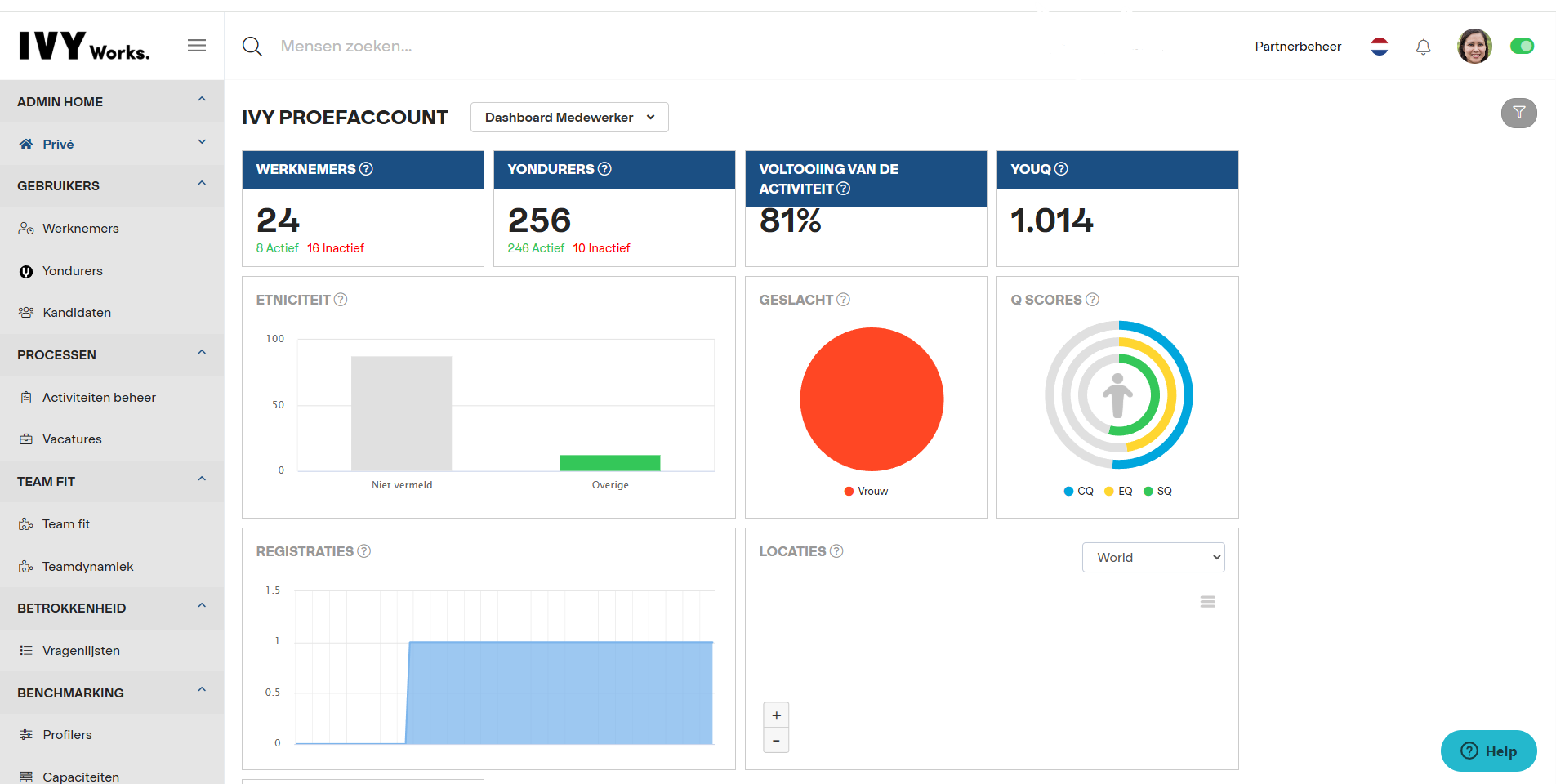Open the World location dropdown
Image resolution: width=1556 pixels, height=784 pixels.
pos(1153,558)
